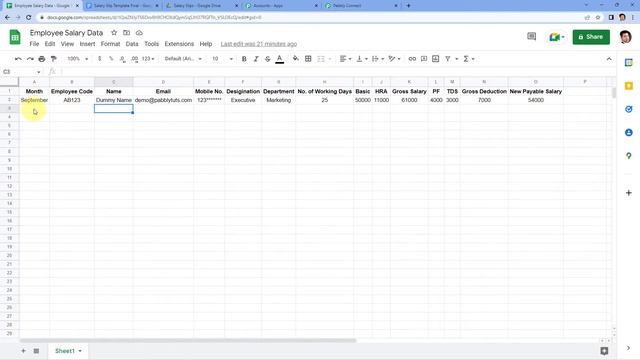Open the text rotation dropdown
Screen dimensions: 640x360
[394, 59]
